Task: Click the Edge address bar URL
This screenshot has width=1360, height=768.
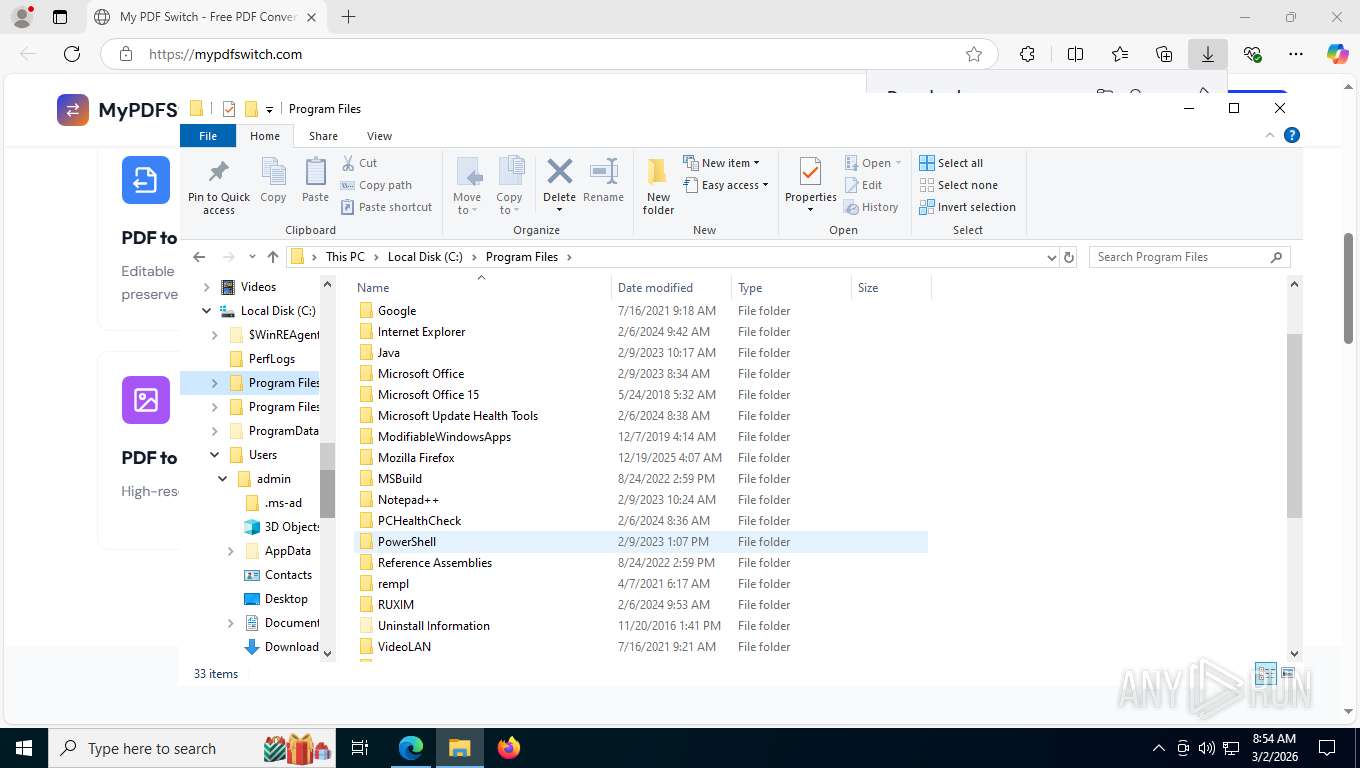Action: (225, 54)
